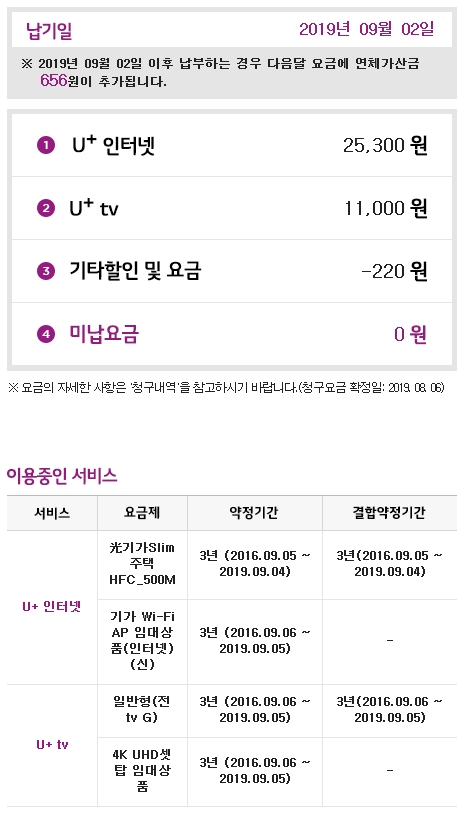Select the 기타할인 및 요금 row

(231, 271)
